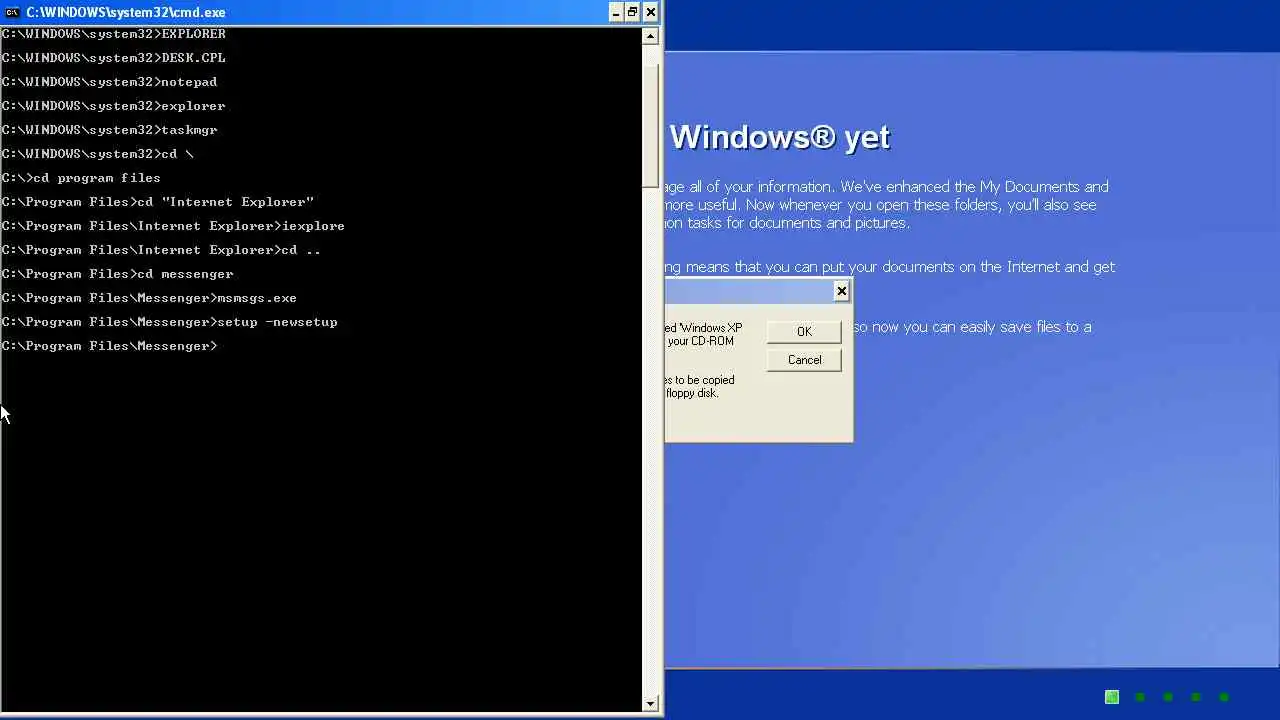Image resolution: width=1280 pixels, height=720 pixels.
Task: Click the 'taskmgr' command line
Action: [x=109, y=130]
